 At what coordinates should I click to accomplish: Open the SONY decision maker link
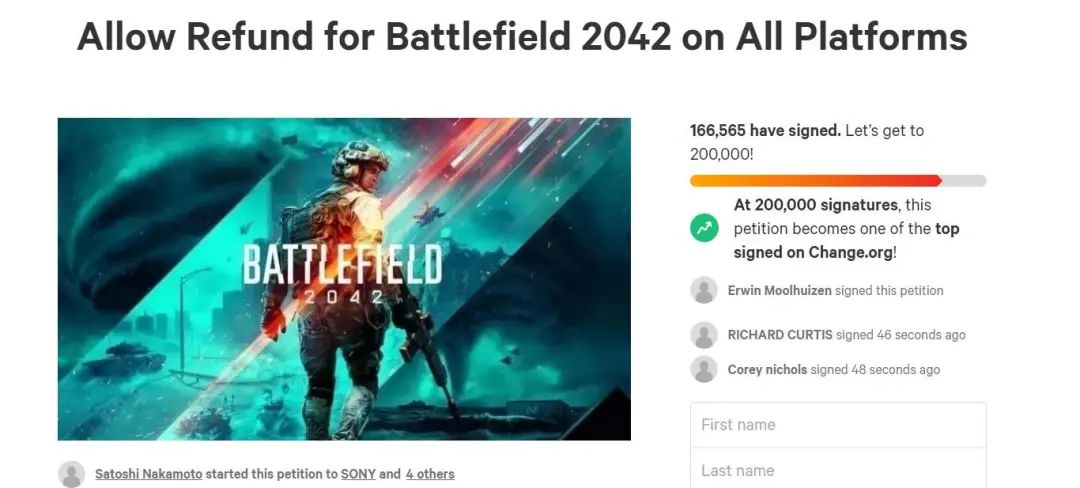click(358, 474)
